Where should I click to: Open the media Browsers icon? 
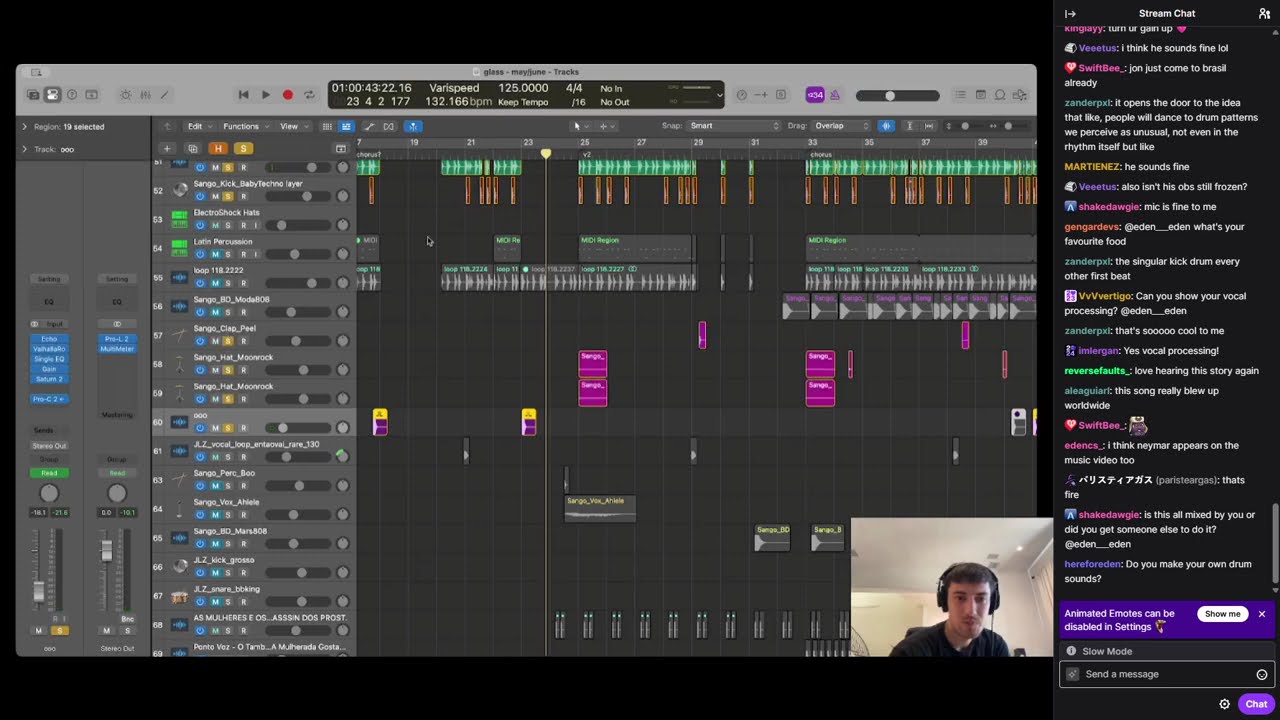1021,95
